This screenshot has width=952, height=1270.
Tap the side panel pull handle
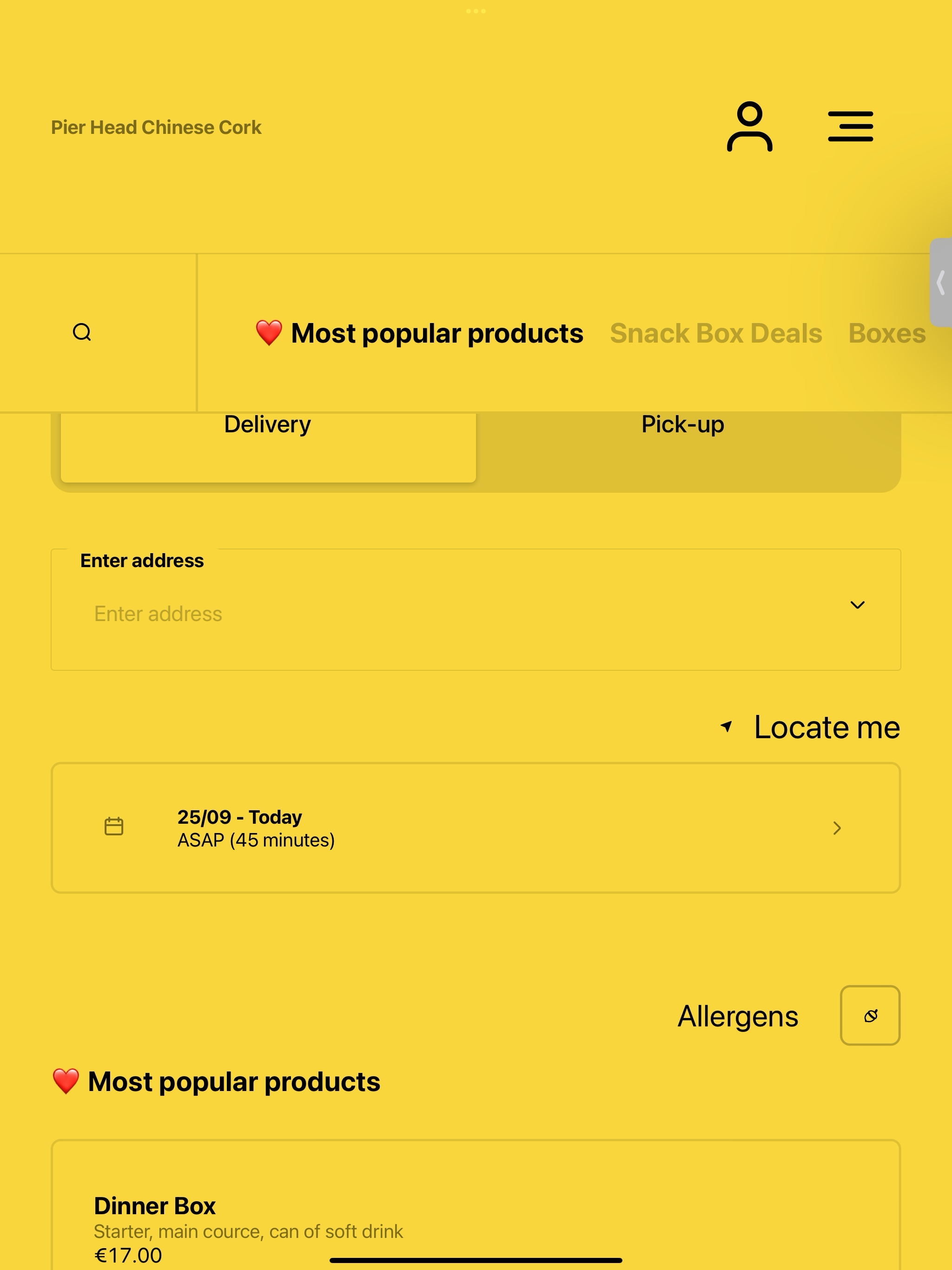(x=940, y=283)
